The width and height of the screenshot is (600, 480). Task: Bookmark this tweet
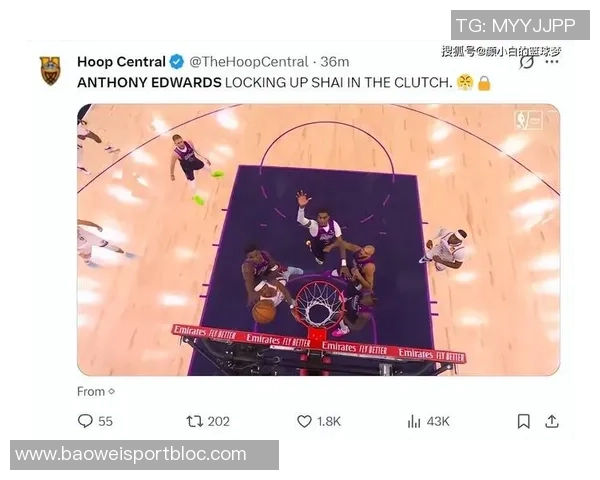point(523,421)
